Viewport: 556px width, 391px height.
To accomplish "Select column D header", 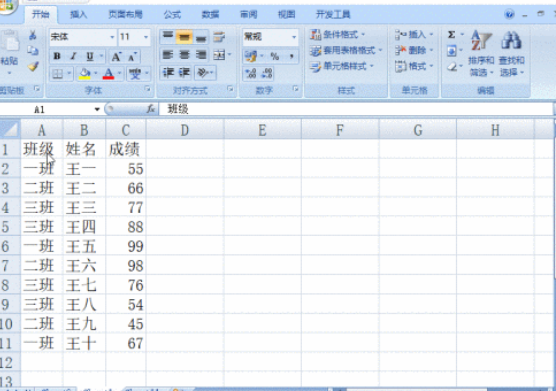I will [185, 130].
